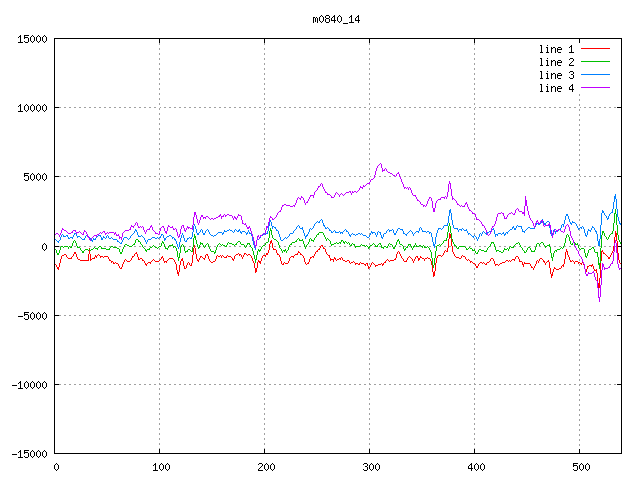Viewport: 640px width, 480px height.
Task: Click the y-axis label 10000
Action: pos(32,108)
